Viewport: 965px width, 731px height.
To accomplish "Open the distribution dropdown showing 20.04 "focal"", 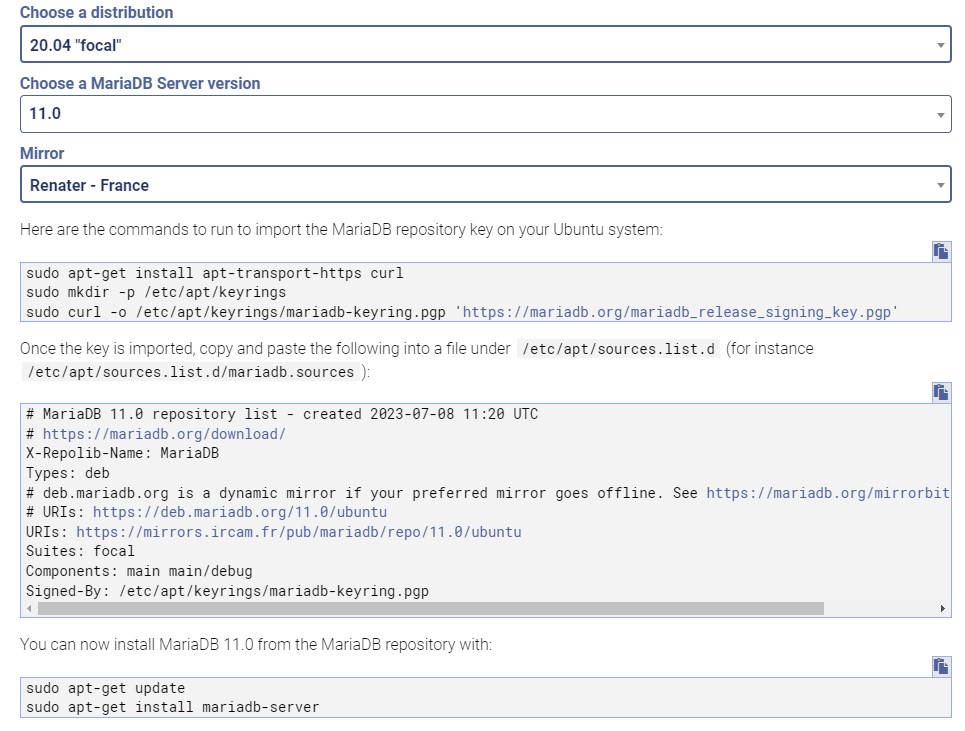I will (485, 45).
